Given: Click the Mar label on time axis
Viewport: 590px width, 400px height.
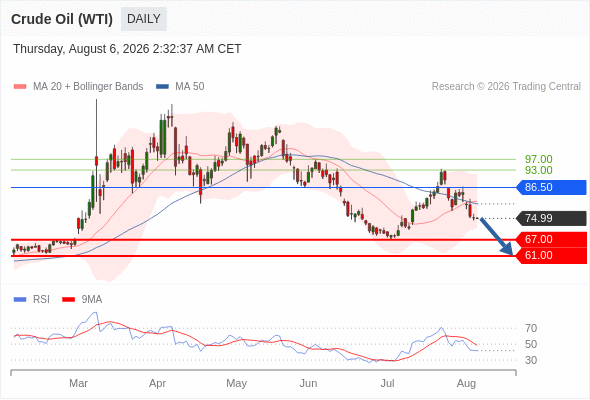Looking at the screenshot, I should [78, 383].
